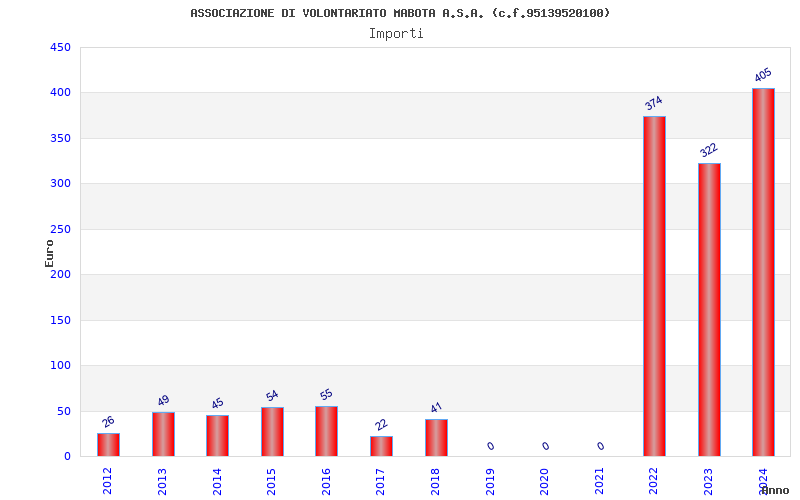This screenshot has height=500, width=800.
Task: Click the 2017 x-axis year label
Action: pos(381,481)
